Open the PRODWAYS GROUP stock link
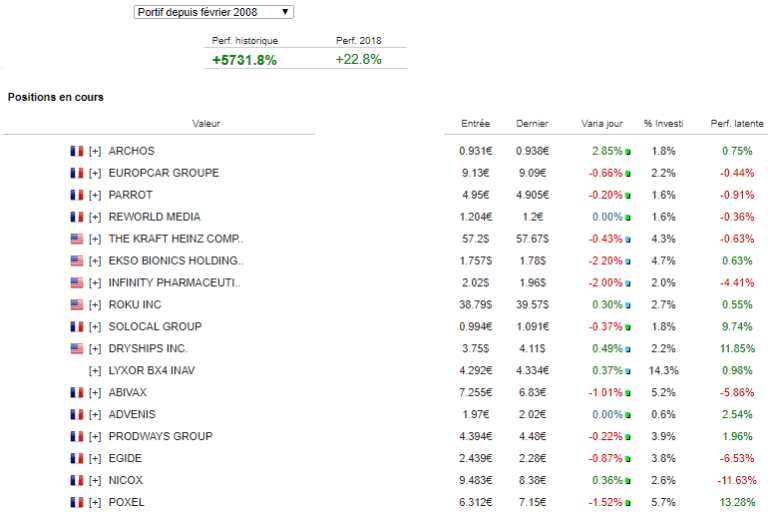The height and width of the screenshot is (512, 768). tap(159, 437)
